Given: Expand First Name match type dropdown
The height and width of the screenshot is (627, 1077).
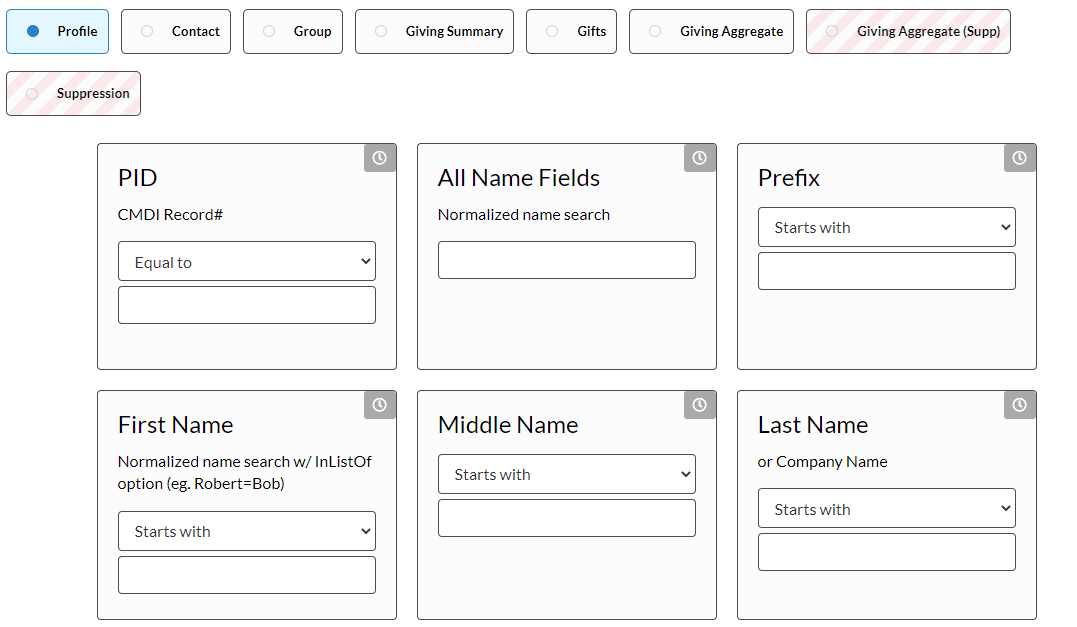Looking at the screenshot, I should pos(247,531).
